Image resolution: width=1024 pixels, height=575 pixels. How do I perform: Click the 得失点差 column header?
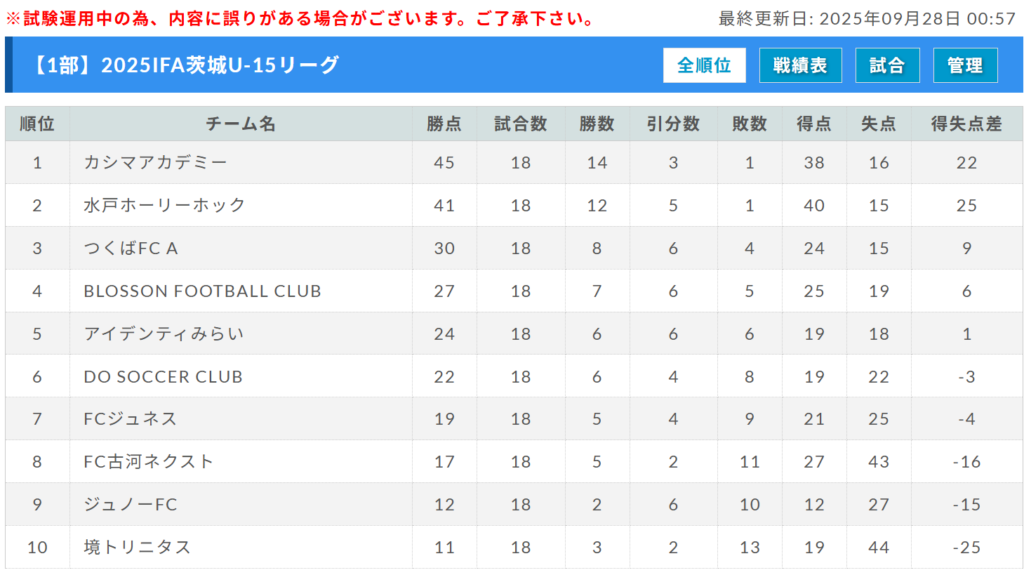(x=966, y=124)
